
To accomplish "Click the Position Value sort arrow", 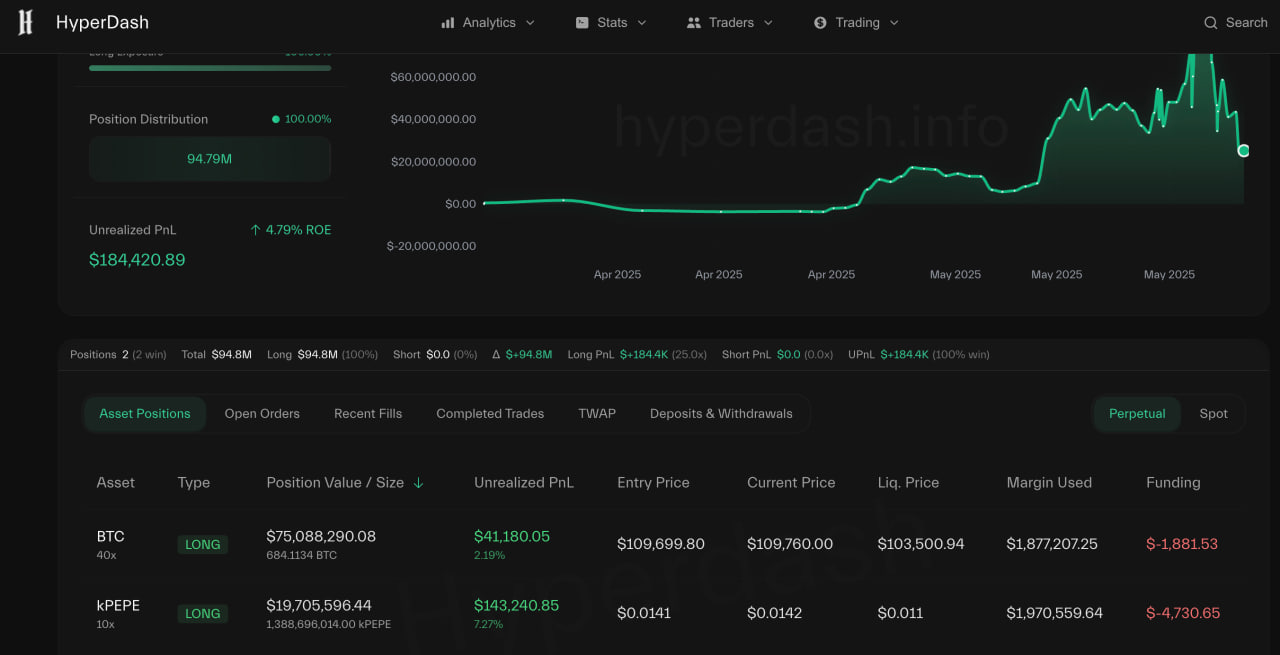I will point(420,482).
